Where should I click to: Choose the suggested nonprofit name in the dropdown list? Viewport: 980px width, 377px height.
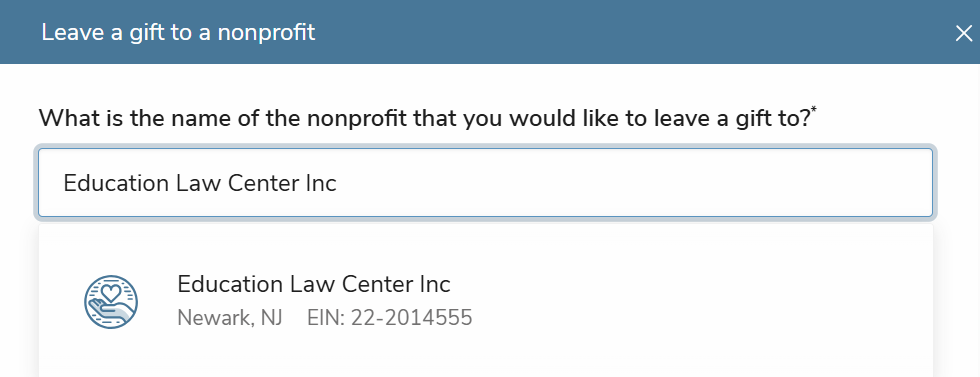314,284
